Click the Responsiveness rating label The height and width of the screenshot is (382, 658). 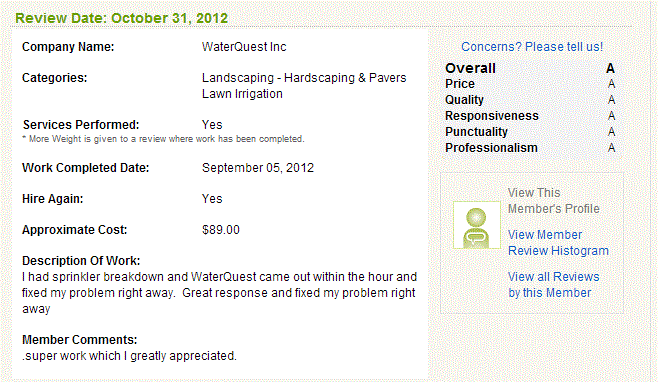[x=491, y=116]
